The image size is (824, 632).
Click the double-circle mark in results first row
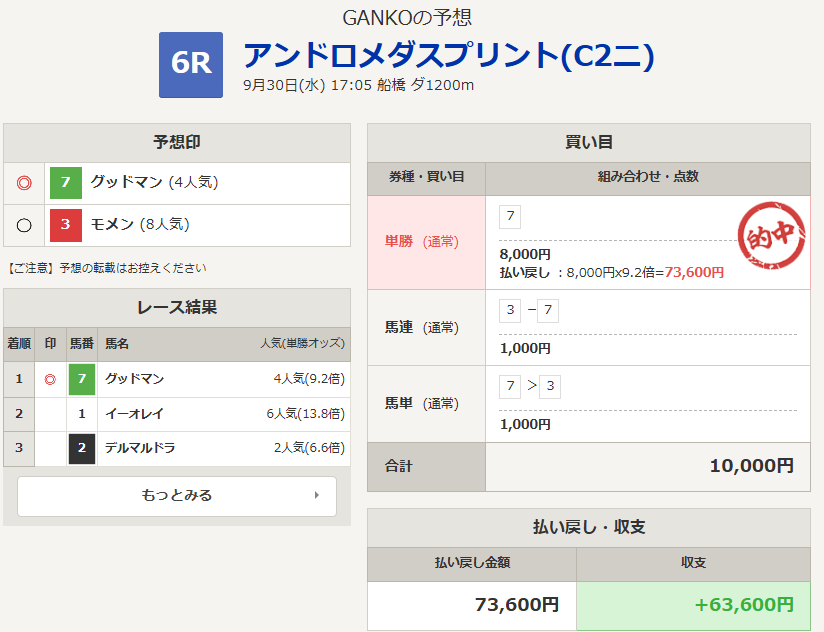[x=50, y=379]
